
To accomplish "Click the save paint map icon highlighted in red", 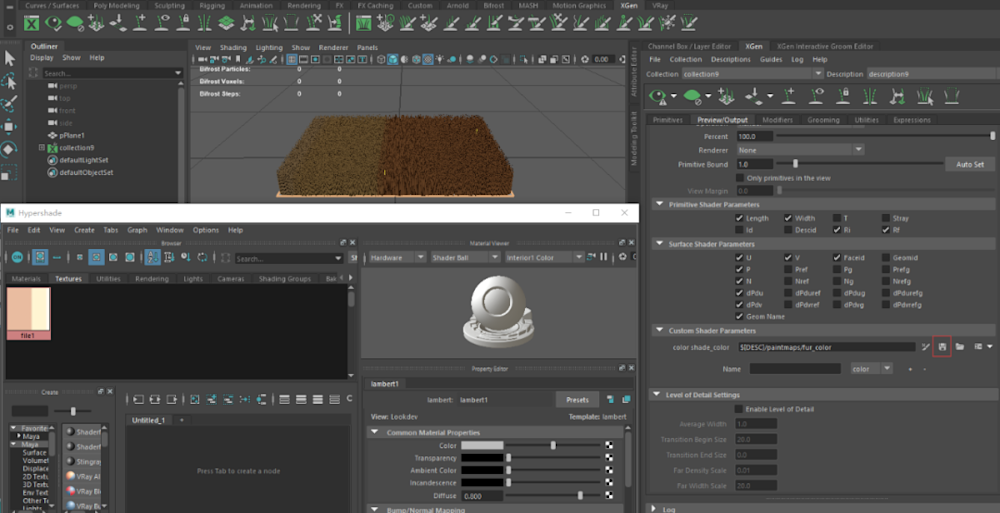I will pos(941,346).
